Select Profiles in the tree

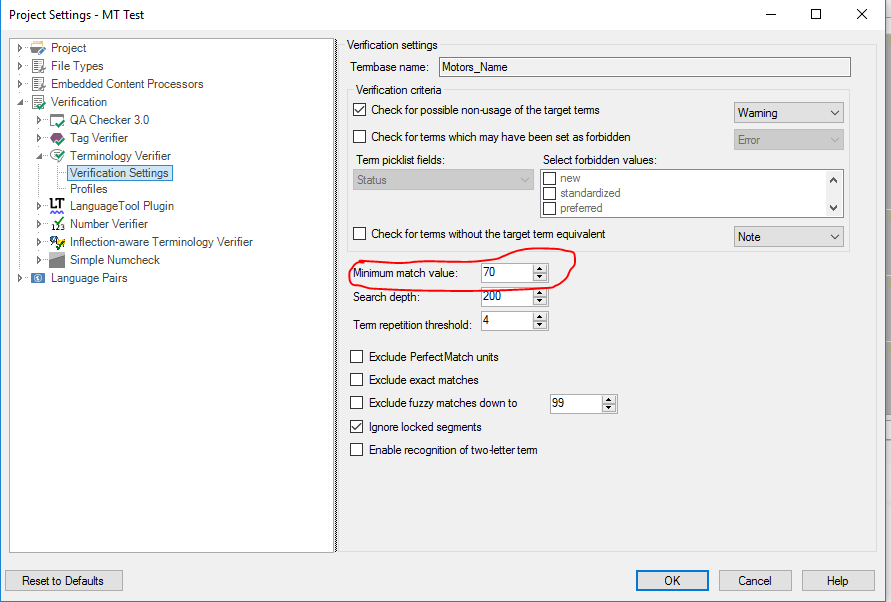tap(89, 189)
